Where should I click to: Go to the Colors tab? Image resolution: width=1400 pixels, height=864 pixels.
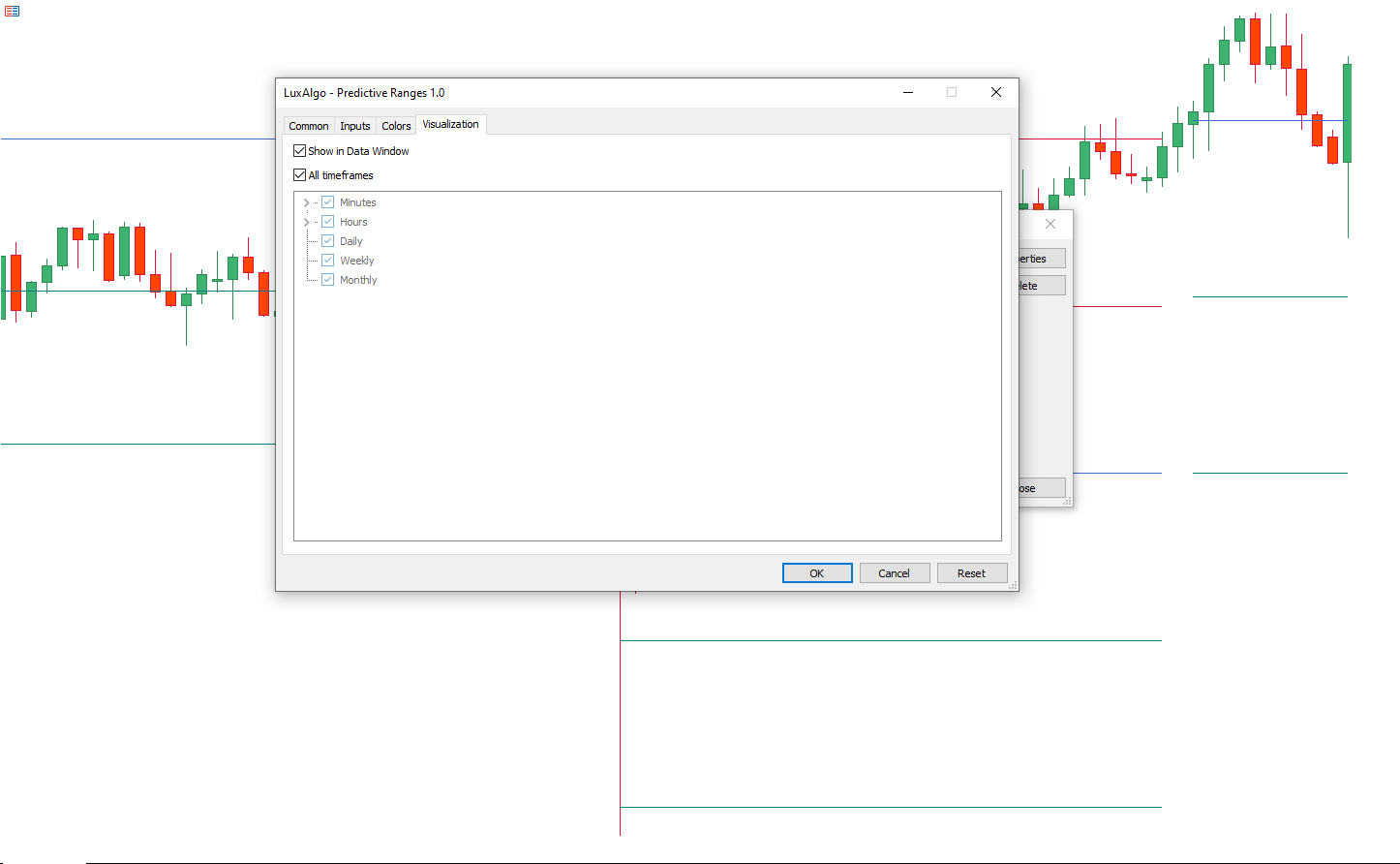pos(396,126)
